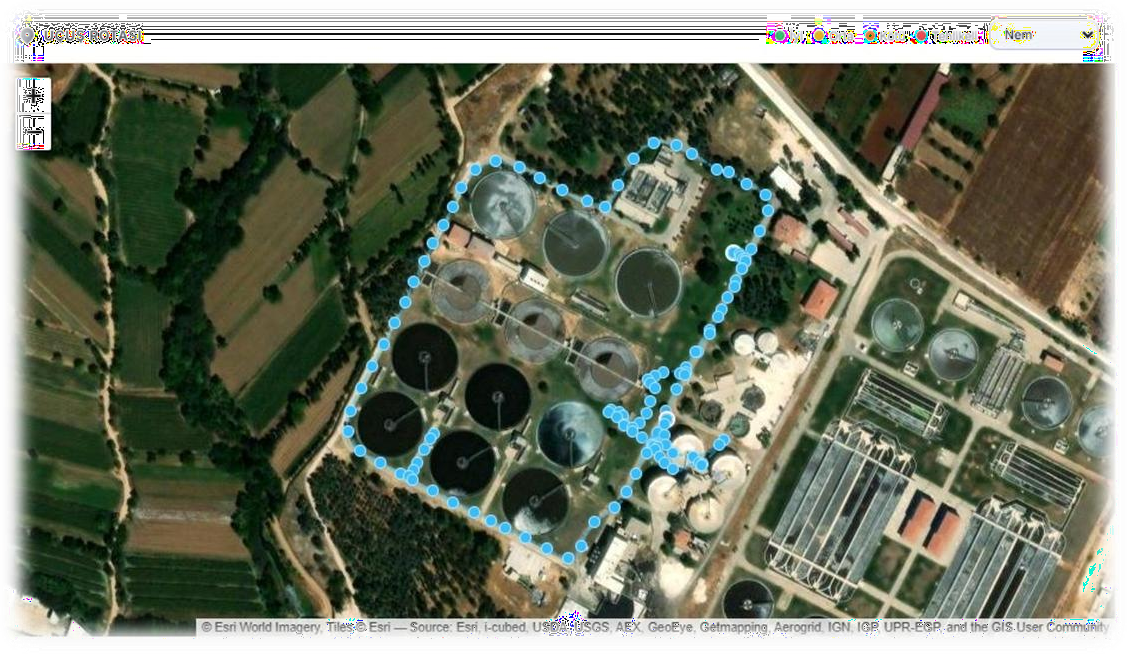
Task: Click the green İyi legend dot
Action: pyautogui.click(x=780, y=35)
